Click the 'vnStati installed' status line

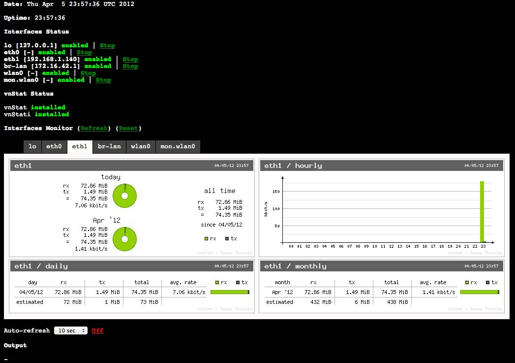36,114
